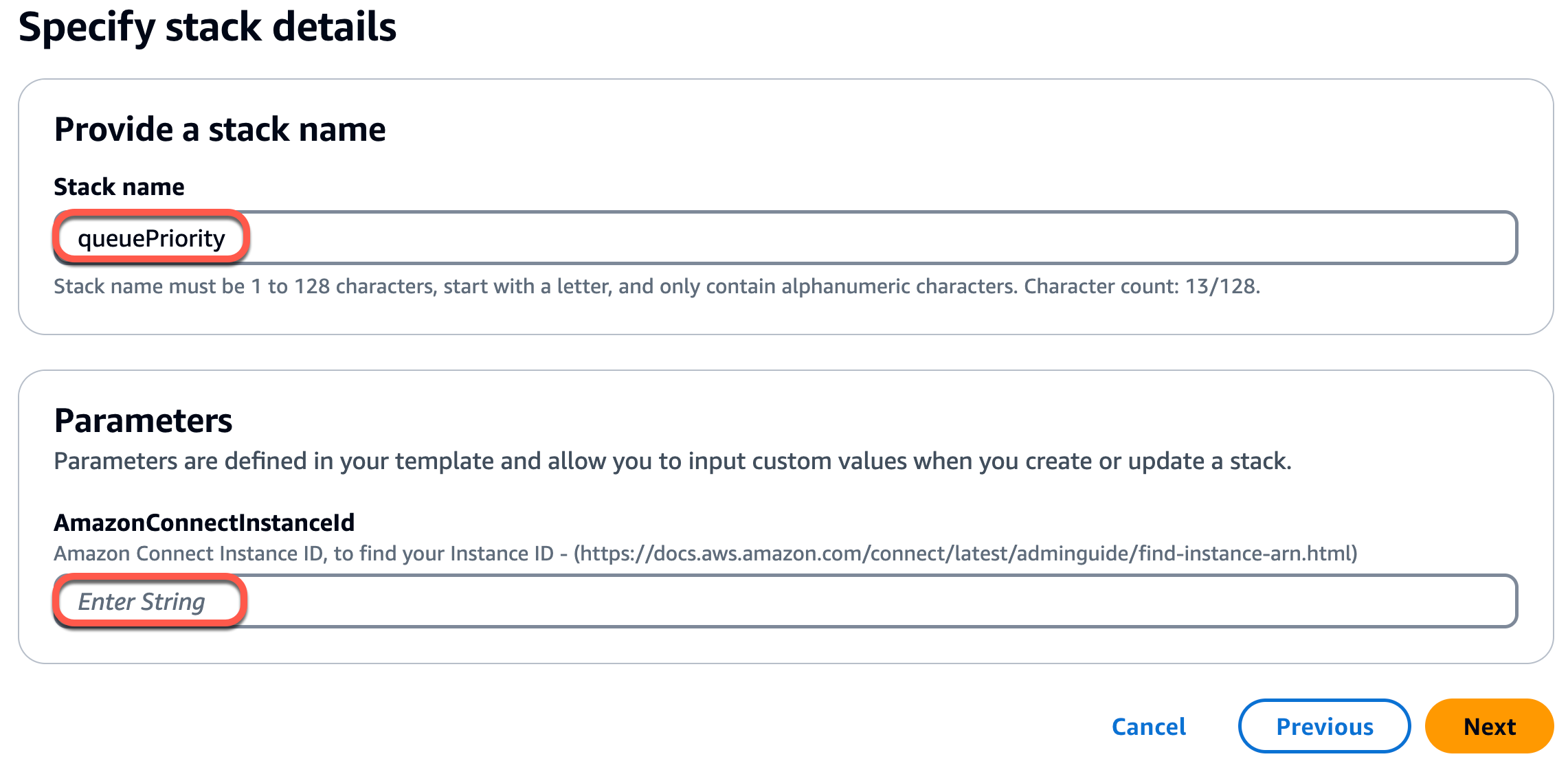Click the word 'alphanumeric' in the hint

coord(847,286)
